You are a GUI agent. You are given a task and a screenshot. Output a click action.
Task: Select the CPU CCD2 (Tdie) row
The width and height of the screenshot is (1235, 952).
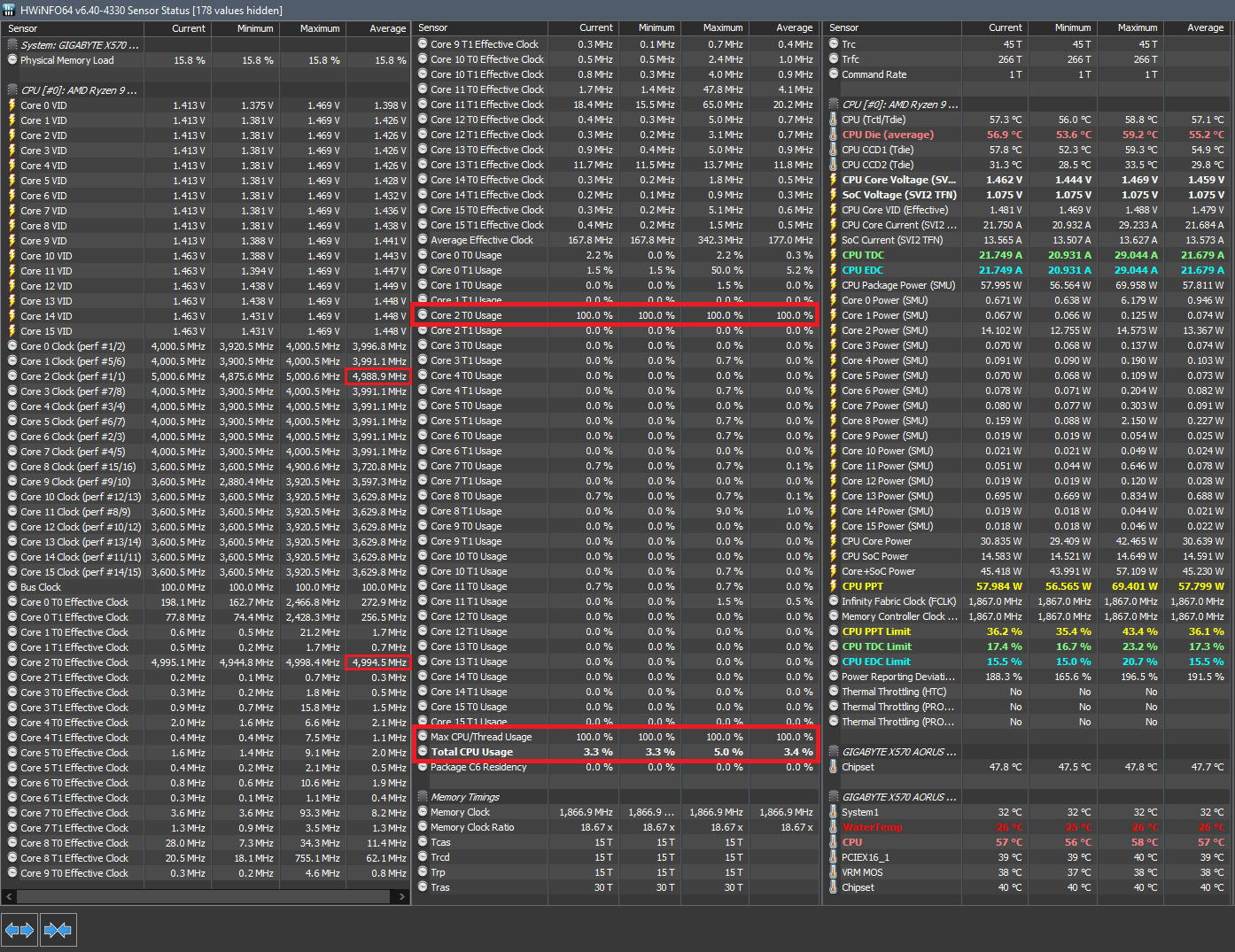[1028, 165]
